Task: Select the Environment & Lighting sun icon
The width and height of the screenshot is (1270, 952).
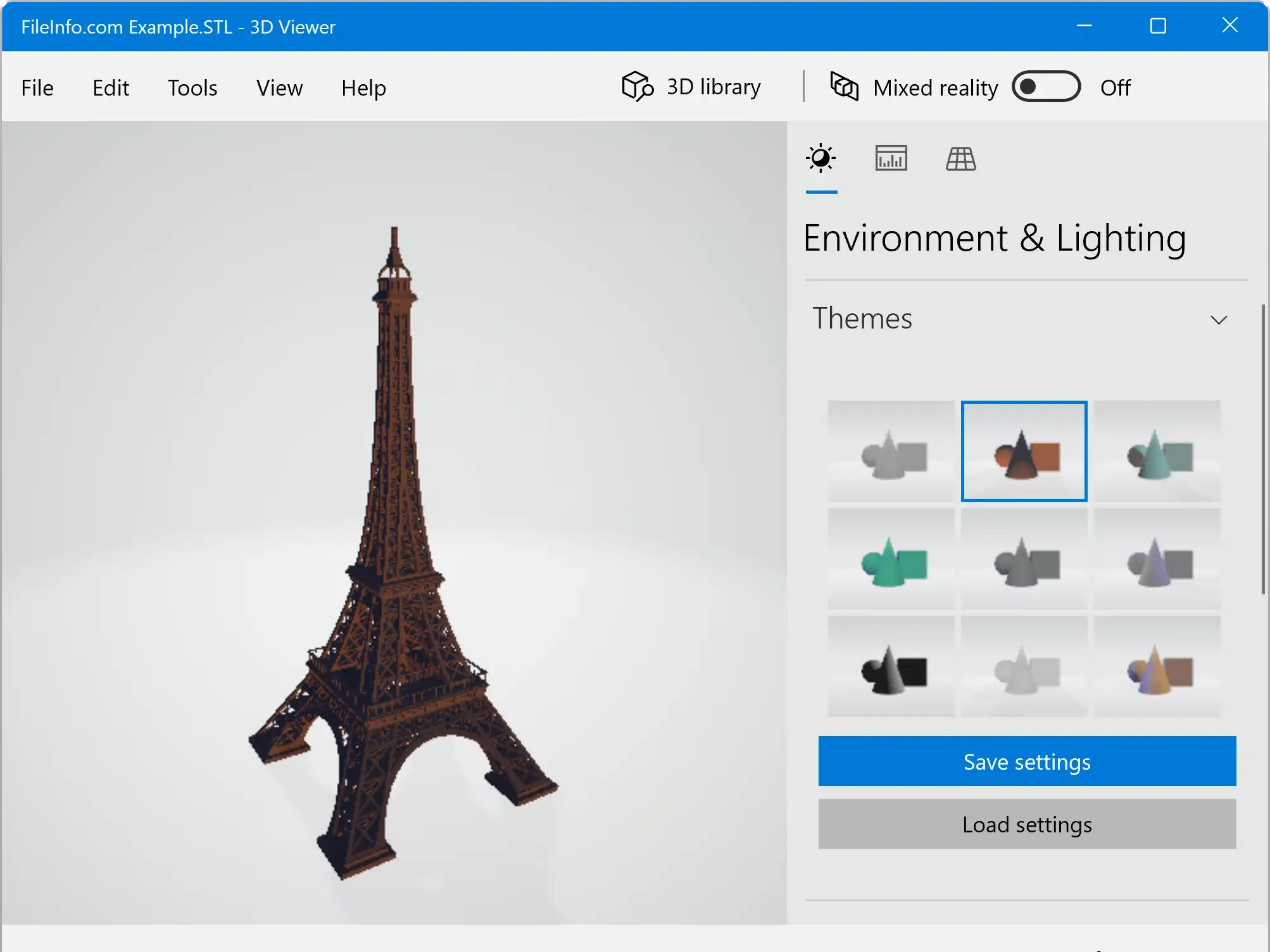Action: point(821,158)
